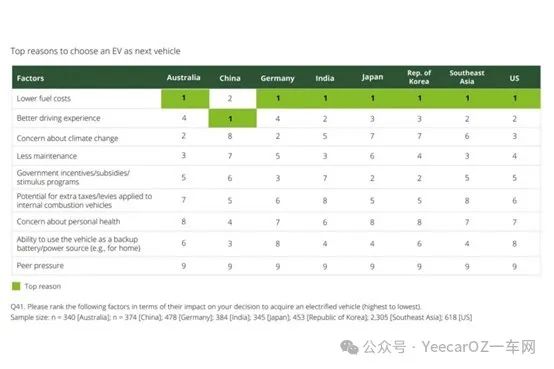The image size is (554, 369).
Task: Click the Rep. of Korea column header
Action: pyautogui.click(x=419, y=77)
